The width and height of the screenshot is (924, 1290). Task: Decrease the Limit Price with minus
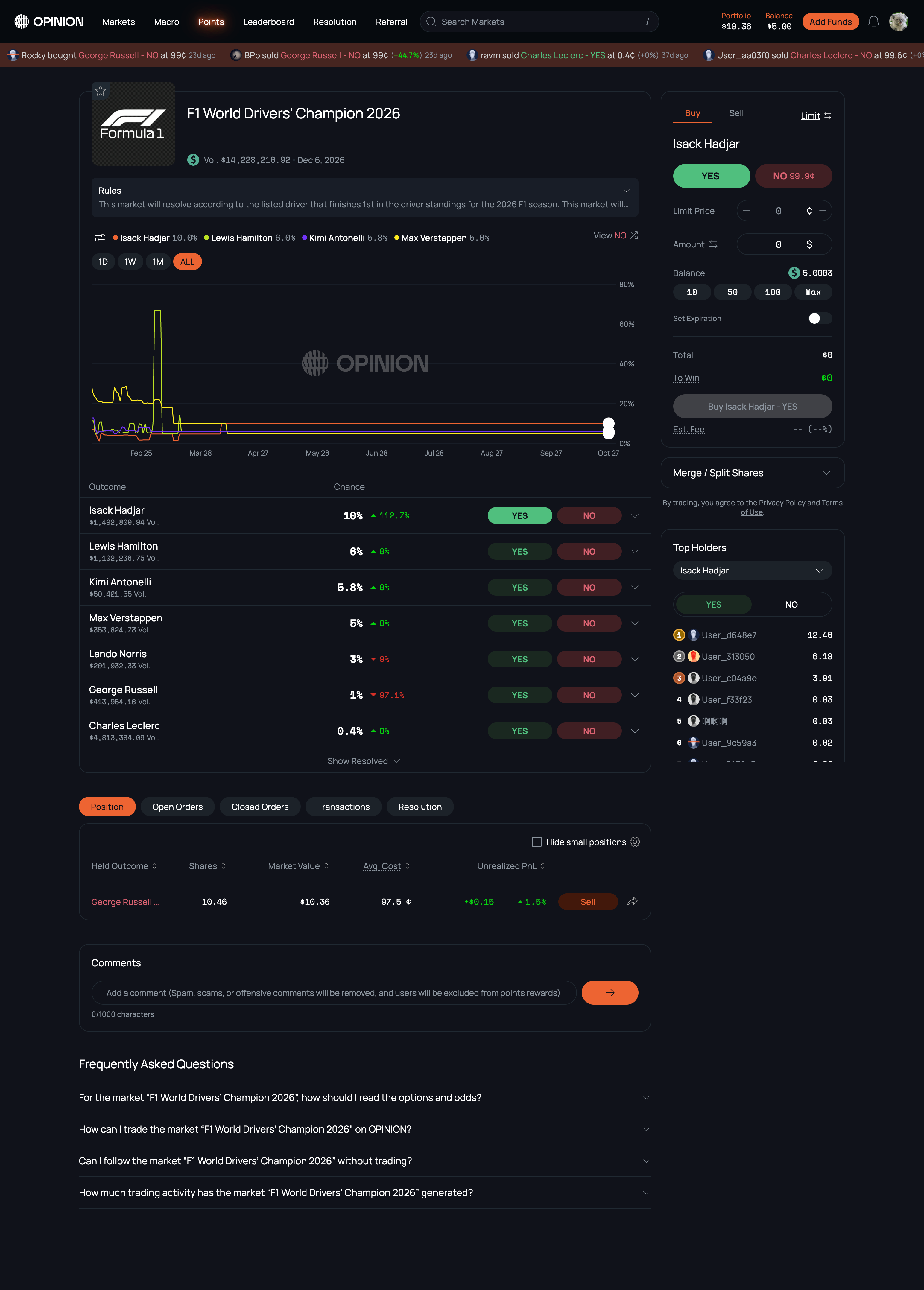(x=747, y=210)
